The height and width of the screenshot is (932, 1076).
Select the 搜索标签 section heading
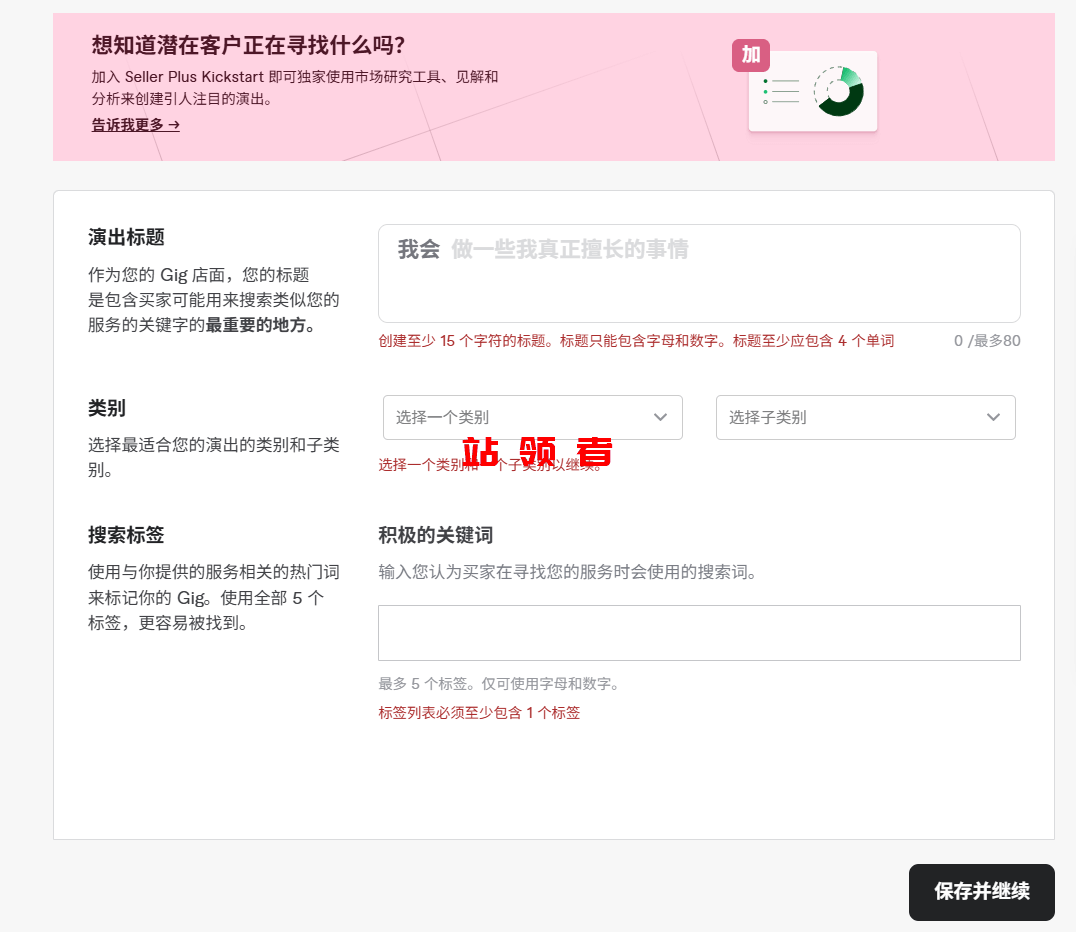click(x=126, y=535)
